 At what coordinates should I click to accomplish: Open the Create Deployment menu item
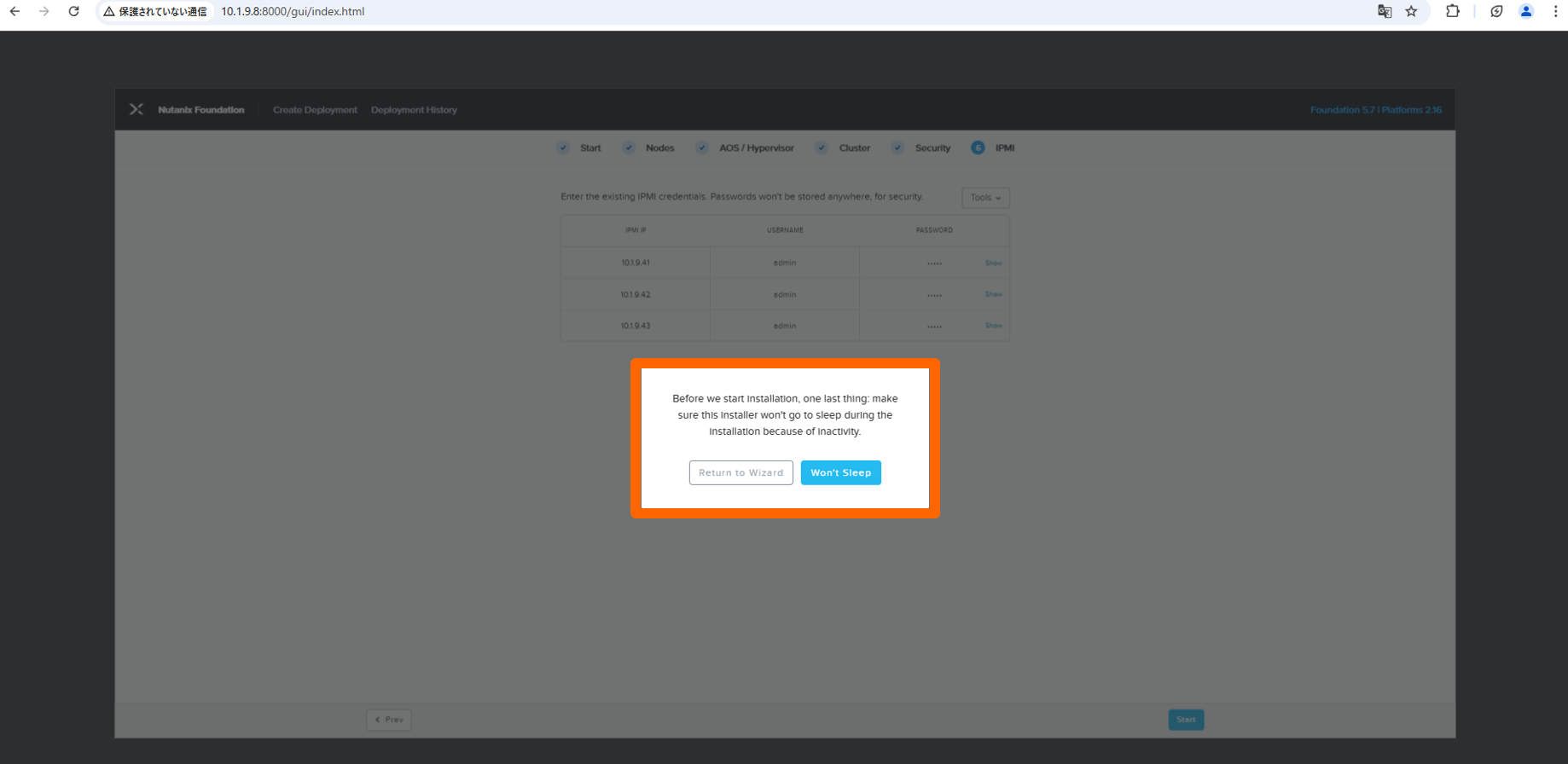(315, 110)
